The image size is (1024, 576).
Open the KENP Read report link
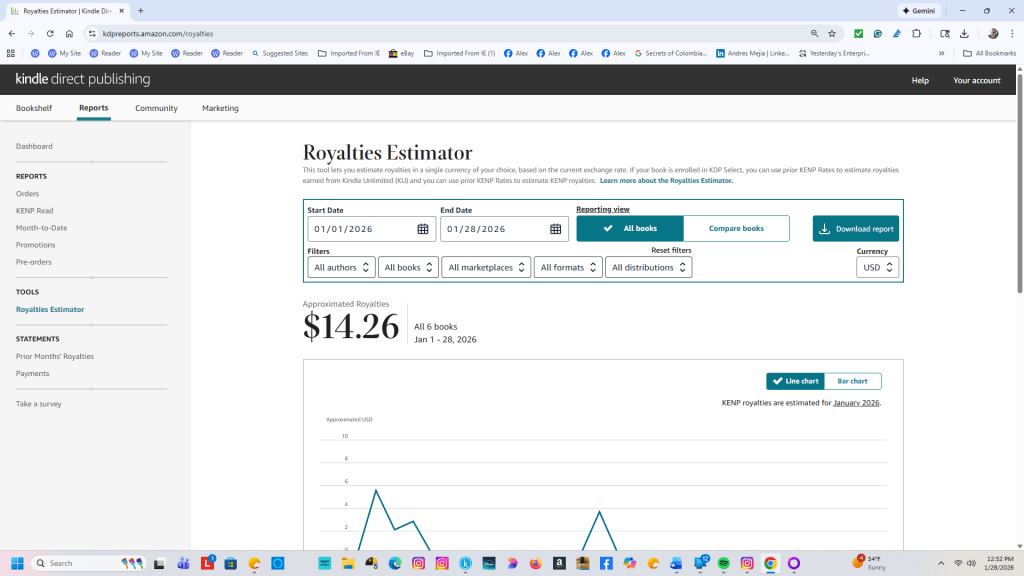point(35,211)
